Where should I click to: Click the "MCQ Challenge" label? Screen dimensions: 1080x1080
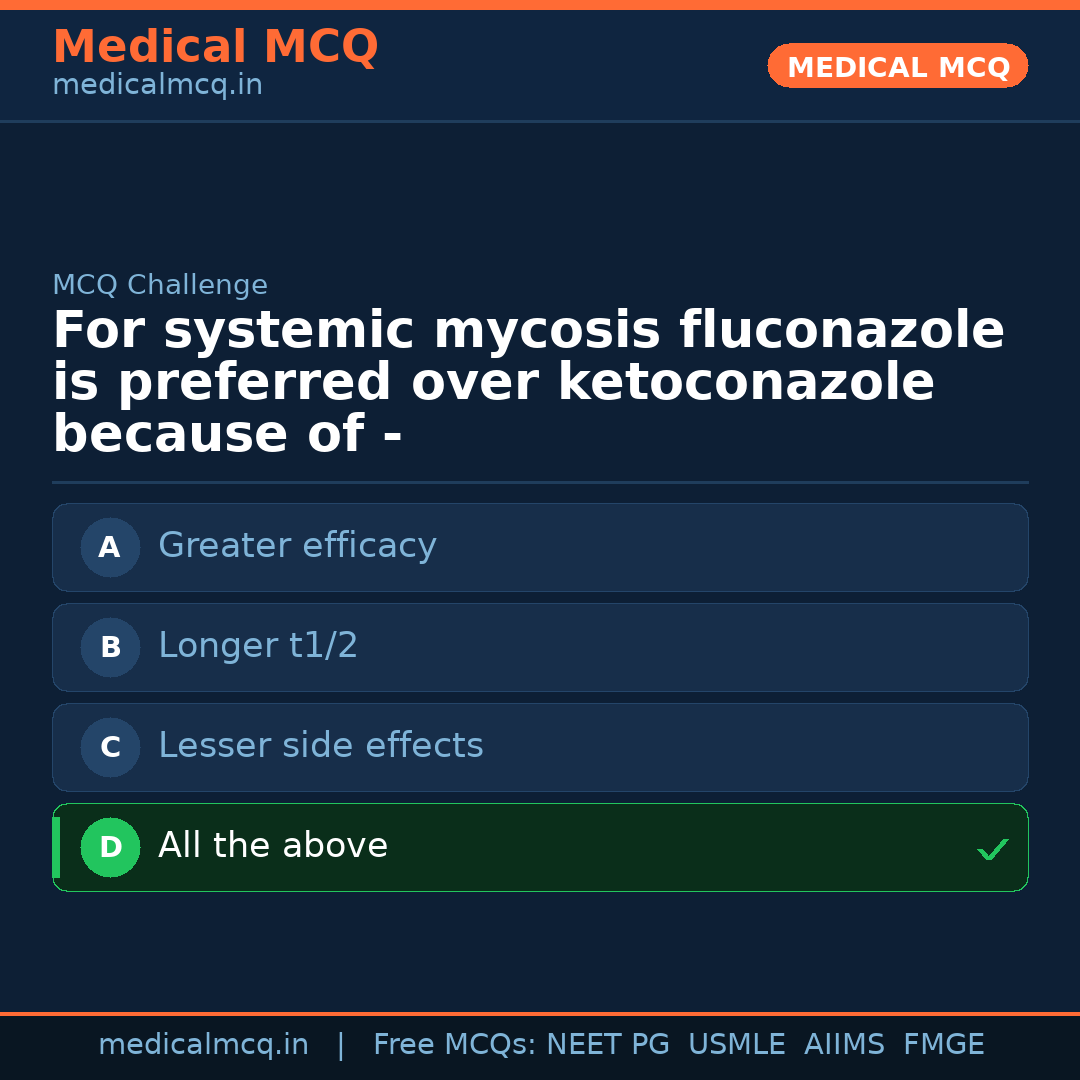click(160, 285)
